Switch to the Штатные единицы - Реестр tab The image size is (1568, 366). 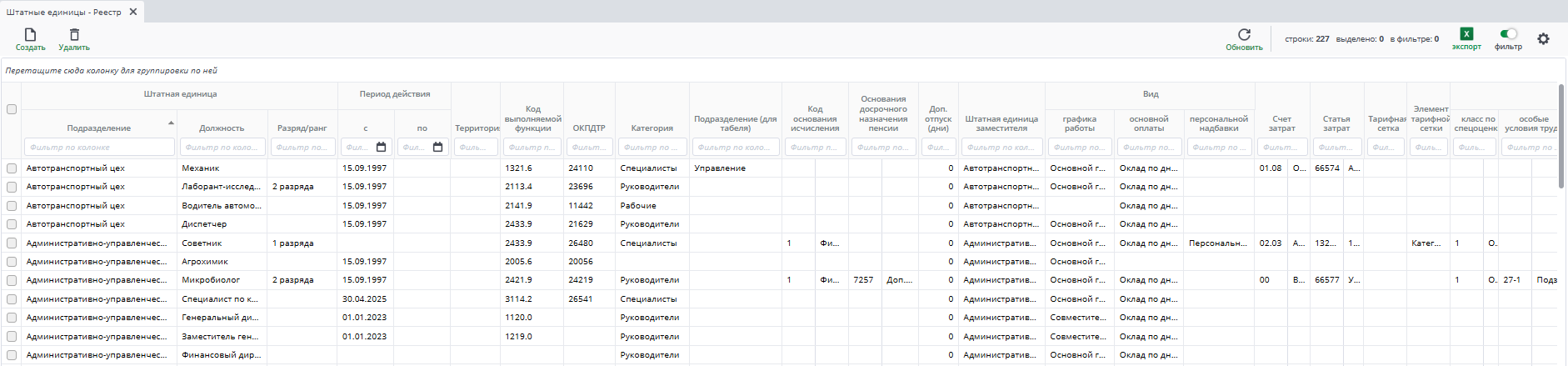point(64,12)
